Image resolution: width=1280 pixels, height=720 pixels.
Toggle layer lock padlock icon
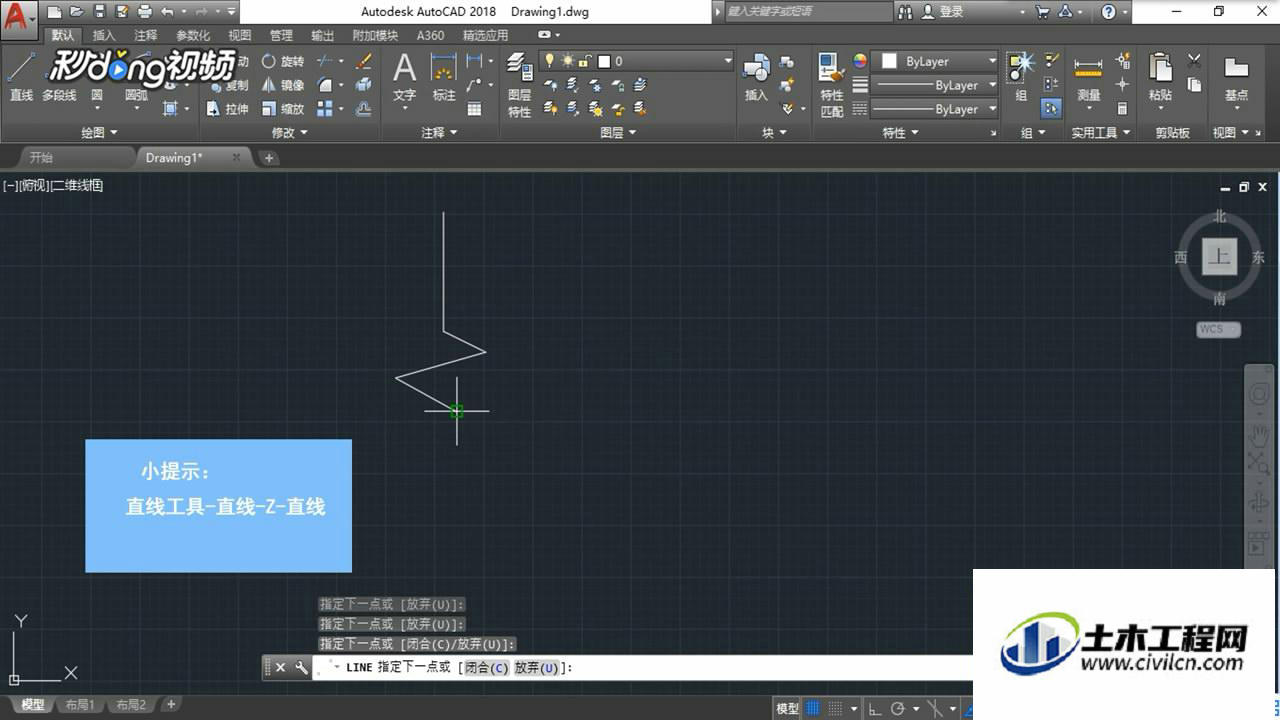(585, 61)
